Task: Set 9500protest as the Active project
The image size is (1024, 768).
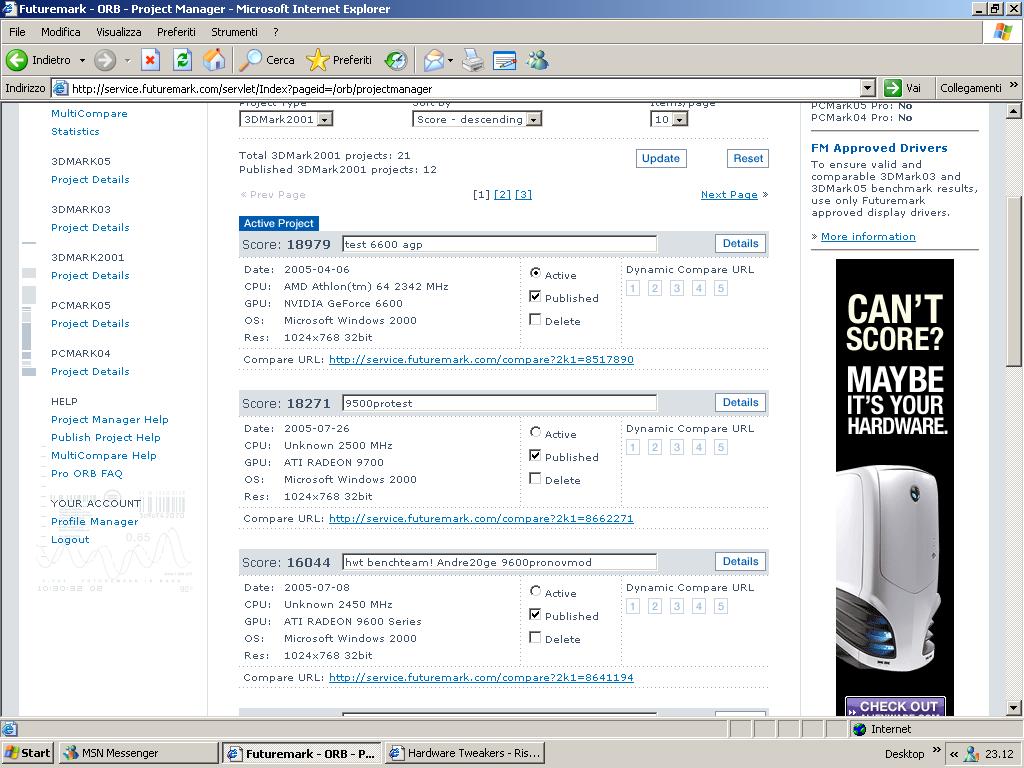Action: (535, 432)
